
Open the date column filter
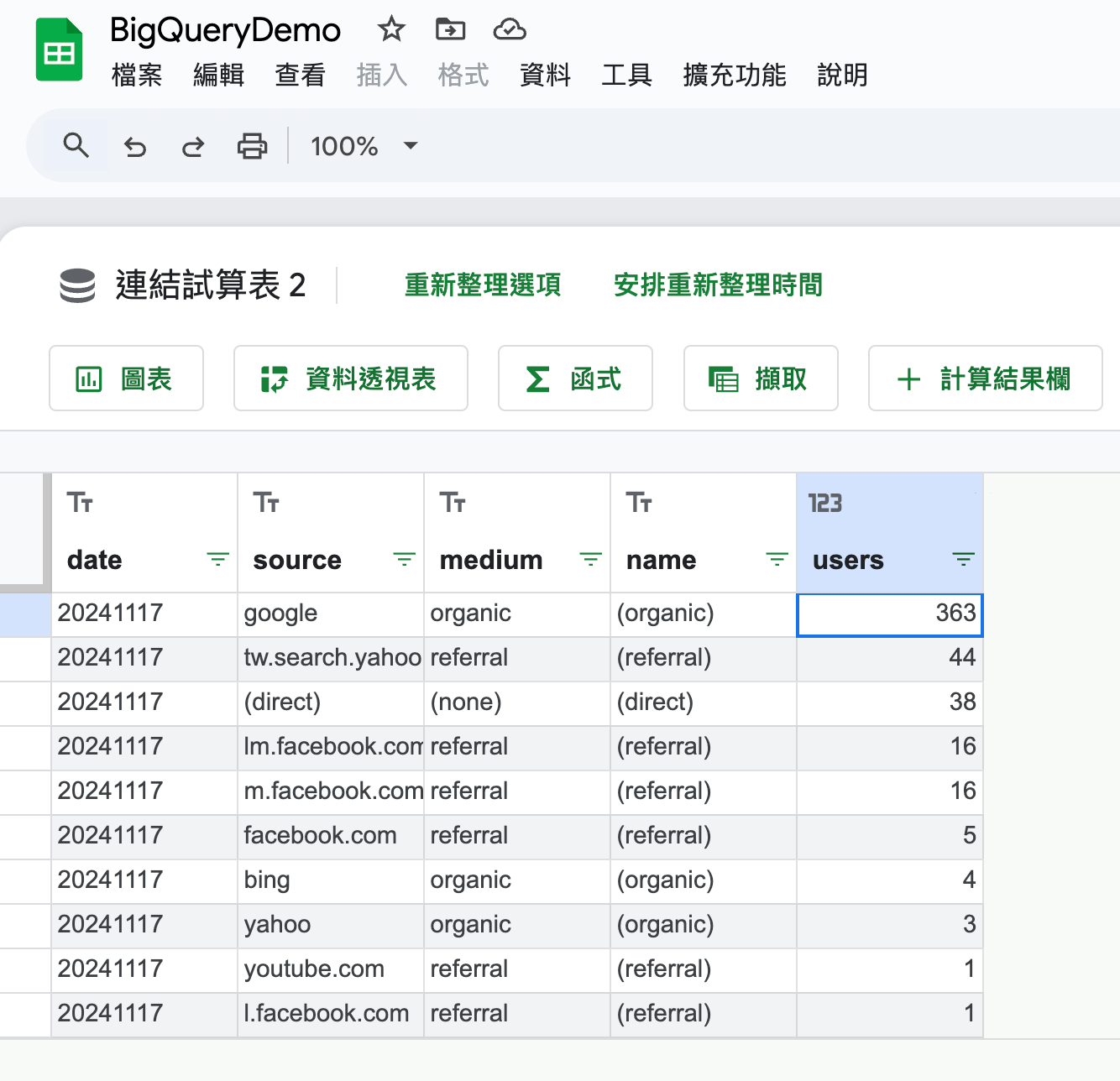tap(218, 560)
